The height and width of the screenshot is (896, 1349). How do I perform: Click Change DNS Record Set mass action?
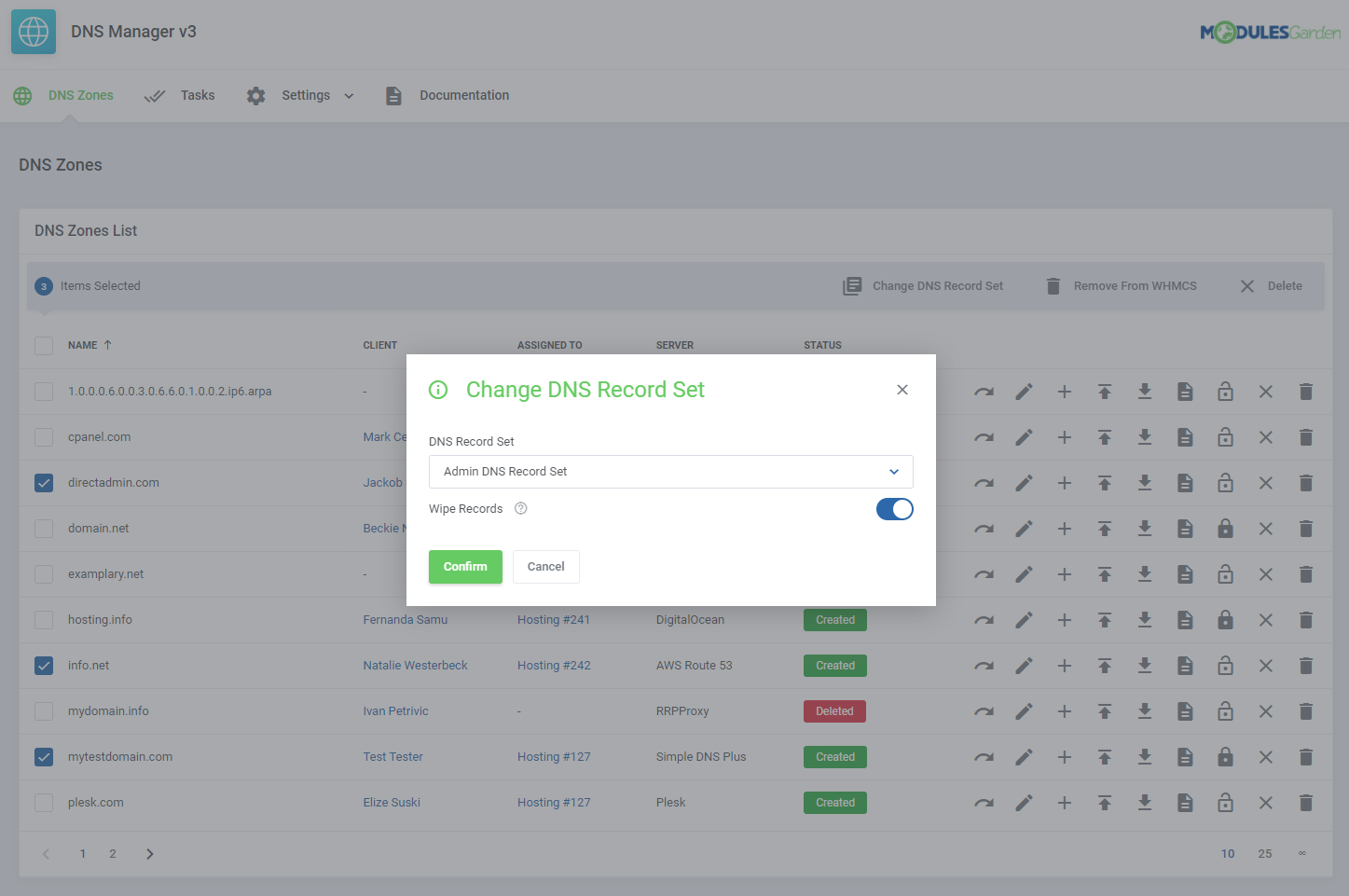[x=923, y=286]
